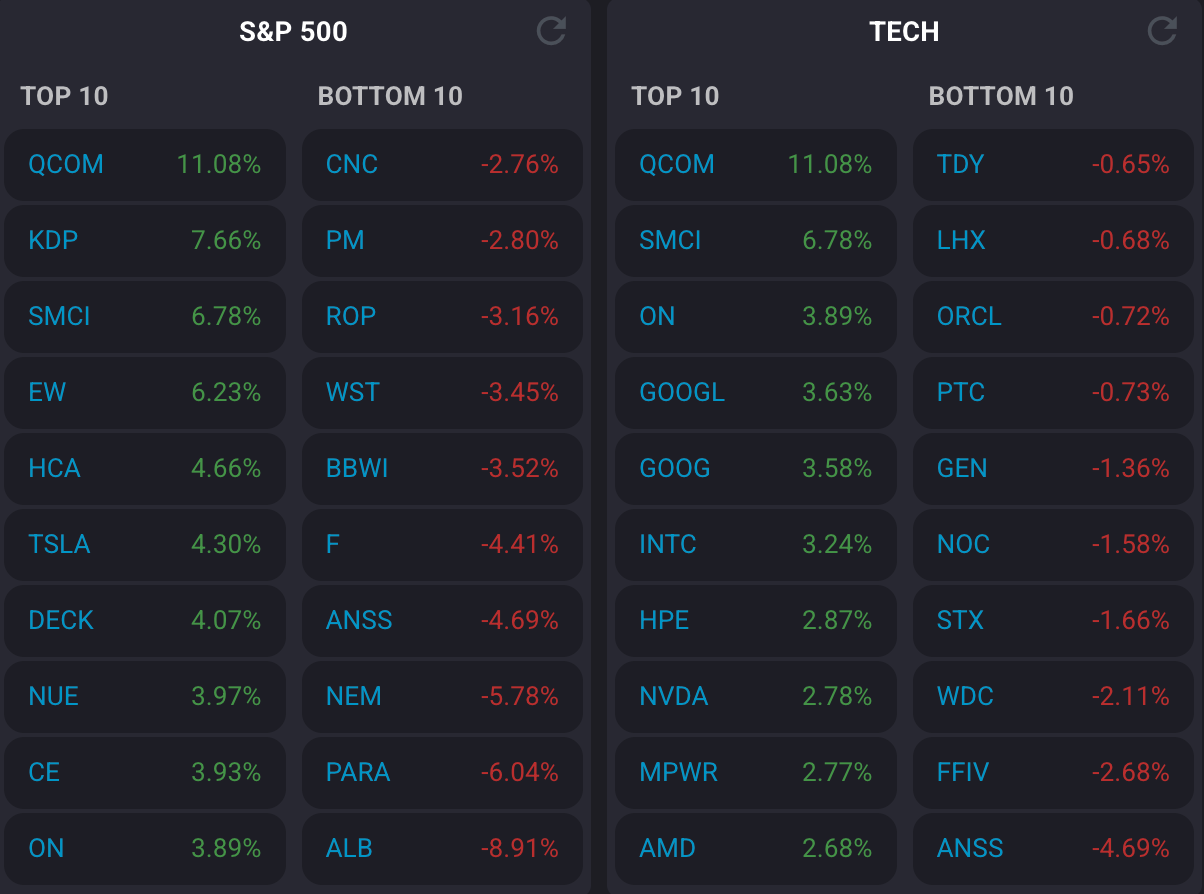This screenshot has height=894, width=1204.
Task: Select the EW stock row
Action: tap(47, 393)
